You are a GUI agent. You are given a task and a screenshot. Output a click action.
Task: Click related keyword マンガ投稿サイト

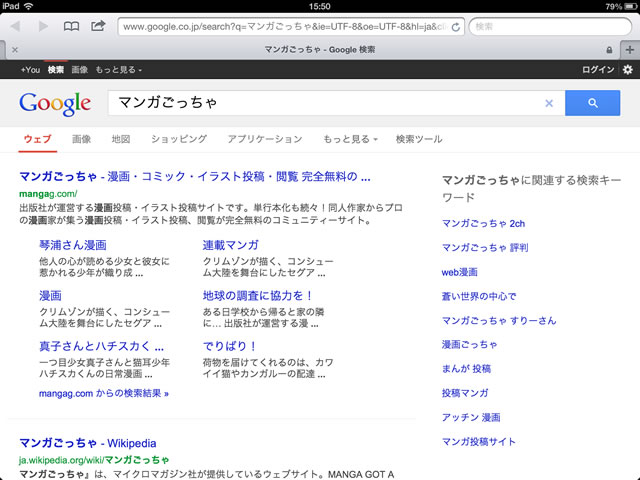(x=479, y=442)
